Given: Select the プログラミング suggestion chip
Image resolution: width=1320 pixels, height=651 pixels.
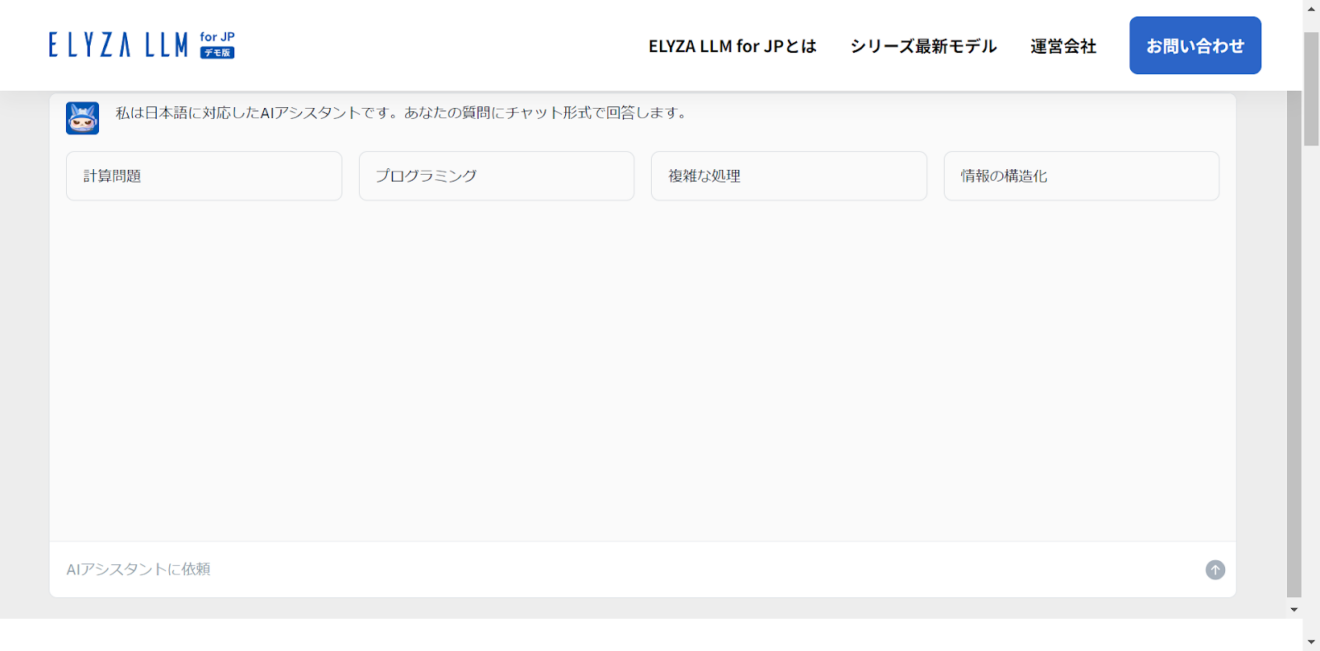Looking at the screenshot, I should click(496, 175).
